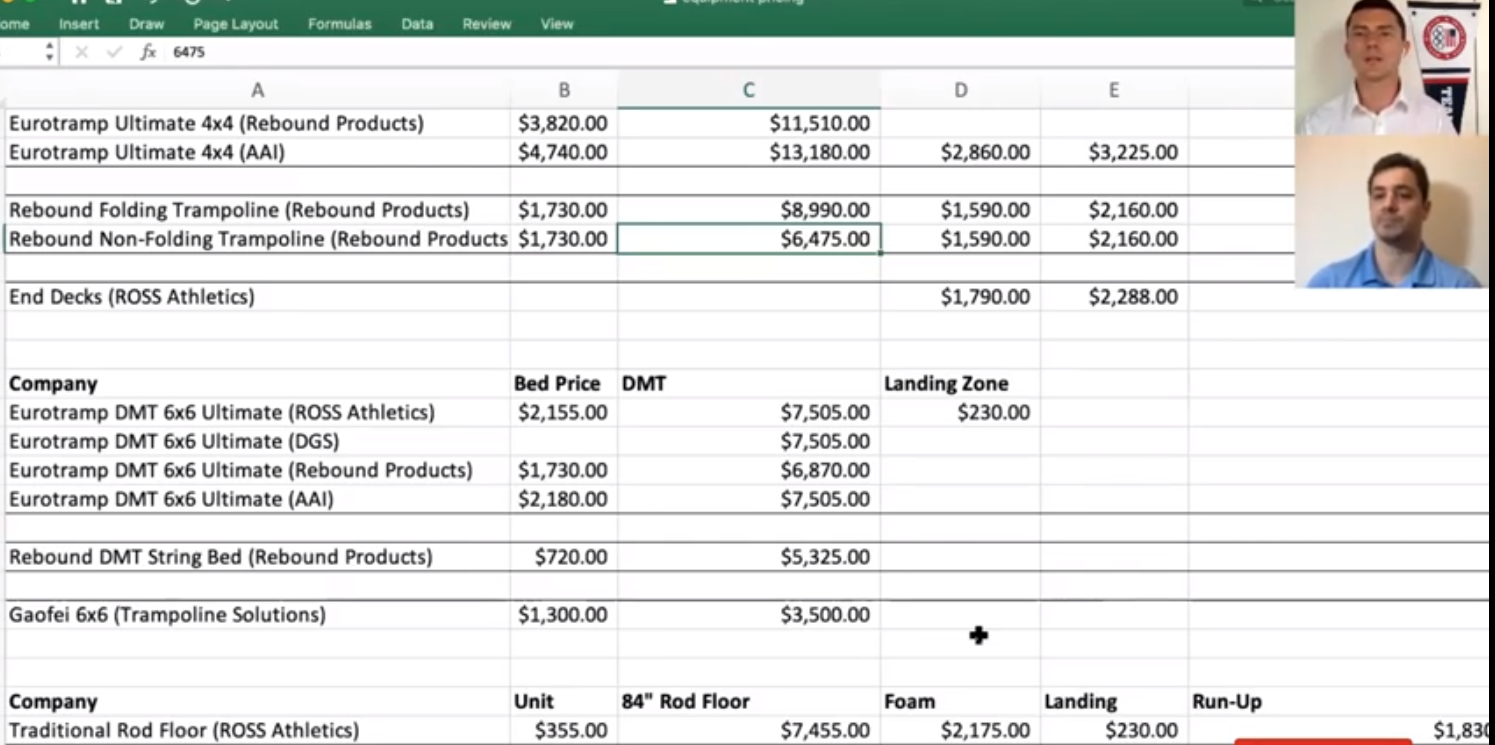This screenshot has width=1495, height=745.
Task: Click the $5,325.00 cell
Action: 749,557
